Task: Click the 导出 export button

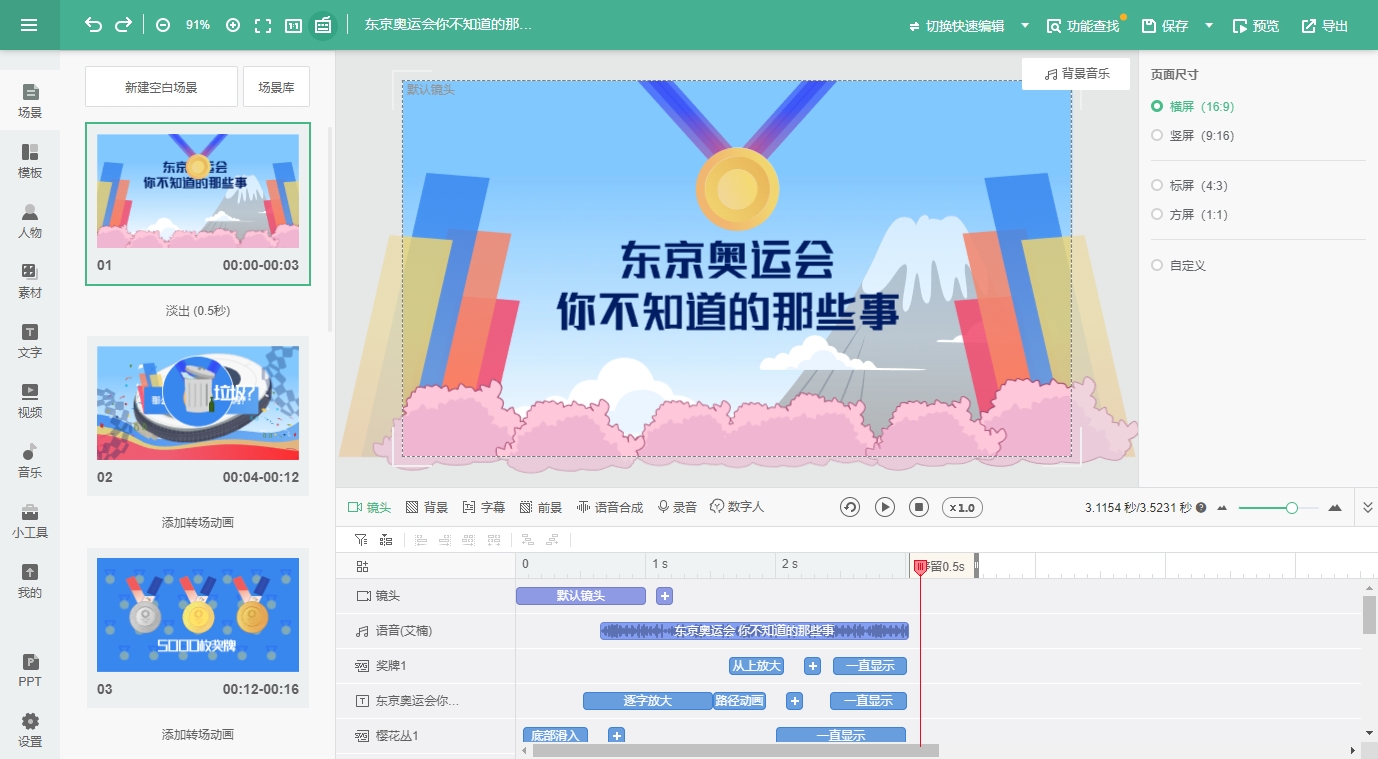Action: 1325,25
